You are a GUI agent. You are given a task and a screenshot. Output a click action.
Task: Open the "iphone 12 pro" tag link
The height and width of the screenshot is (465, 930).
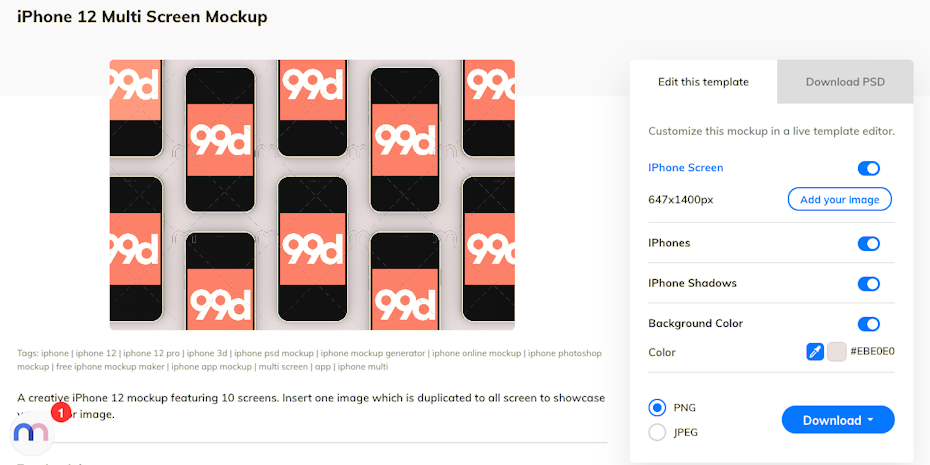151,353
